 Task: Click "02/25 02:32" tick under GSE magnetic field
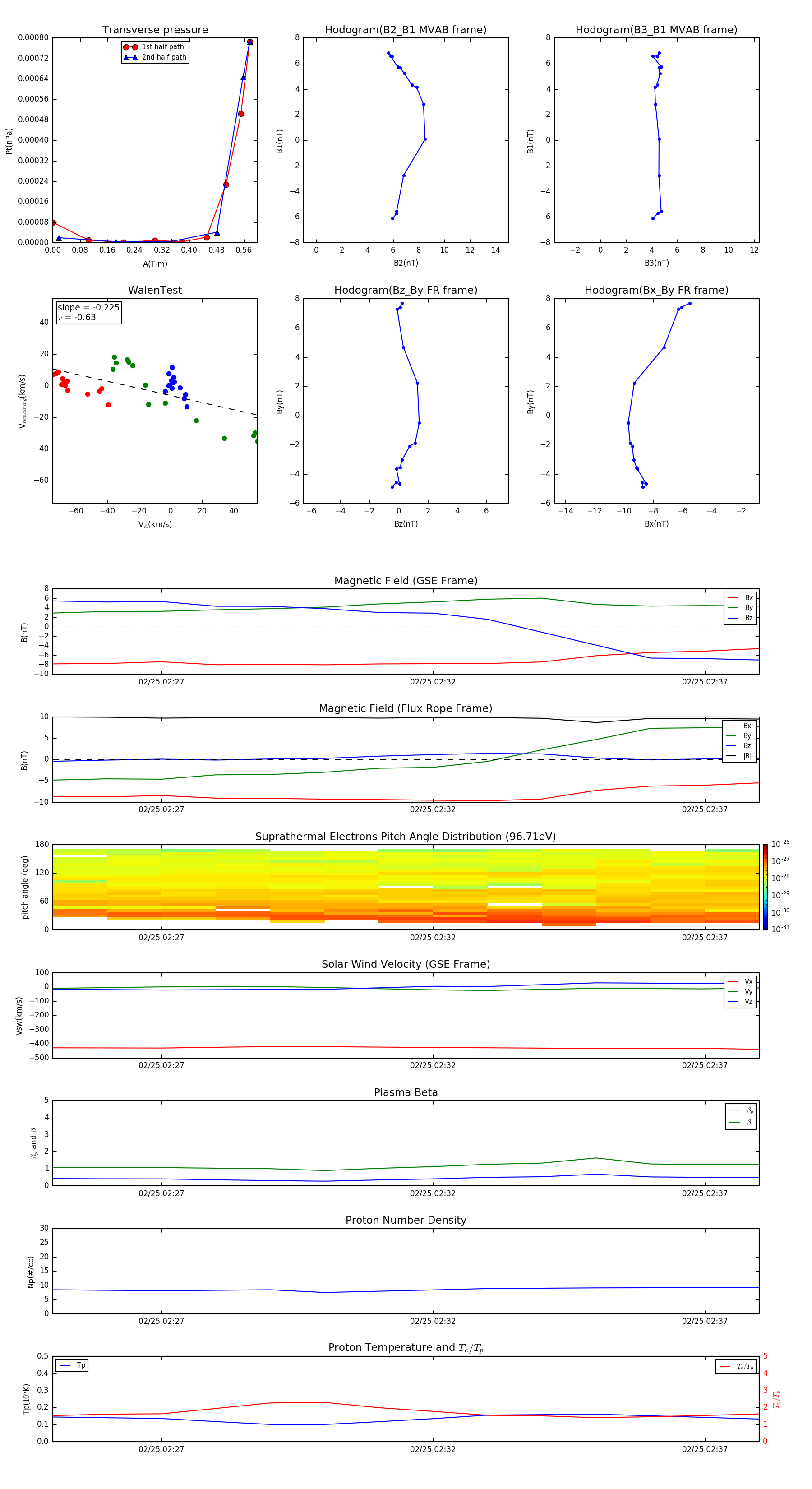pyautogui.click(x=433, y=682)
